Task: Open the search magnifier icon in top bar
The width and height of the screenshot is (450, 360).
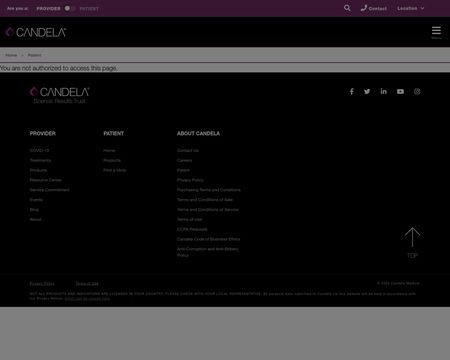Action: 347,8
